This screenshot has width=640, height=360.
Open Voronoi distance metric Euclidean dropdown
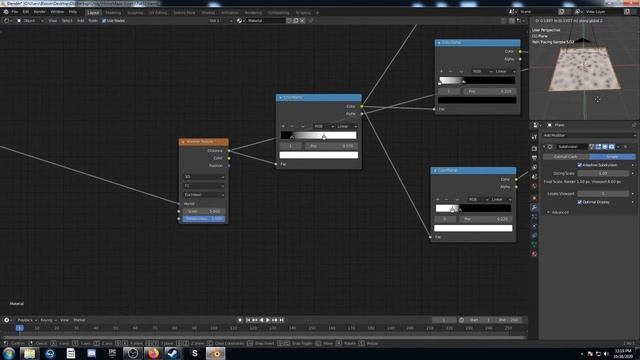click(204, 195)
